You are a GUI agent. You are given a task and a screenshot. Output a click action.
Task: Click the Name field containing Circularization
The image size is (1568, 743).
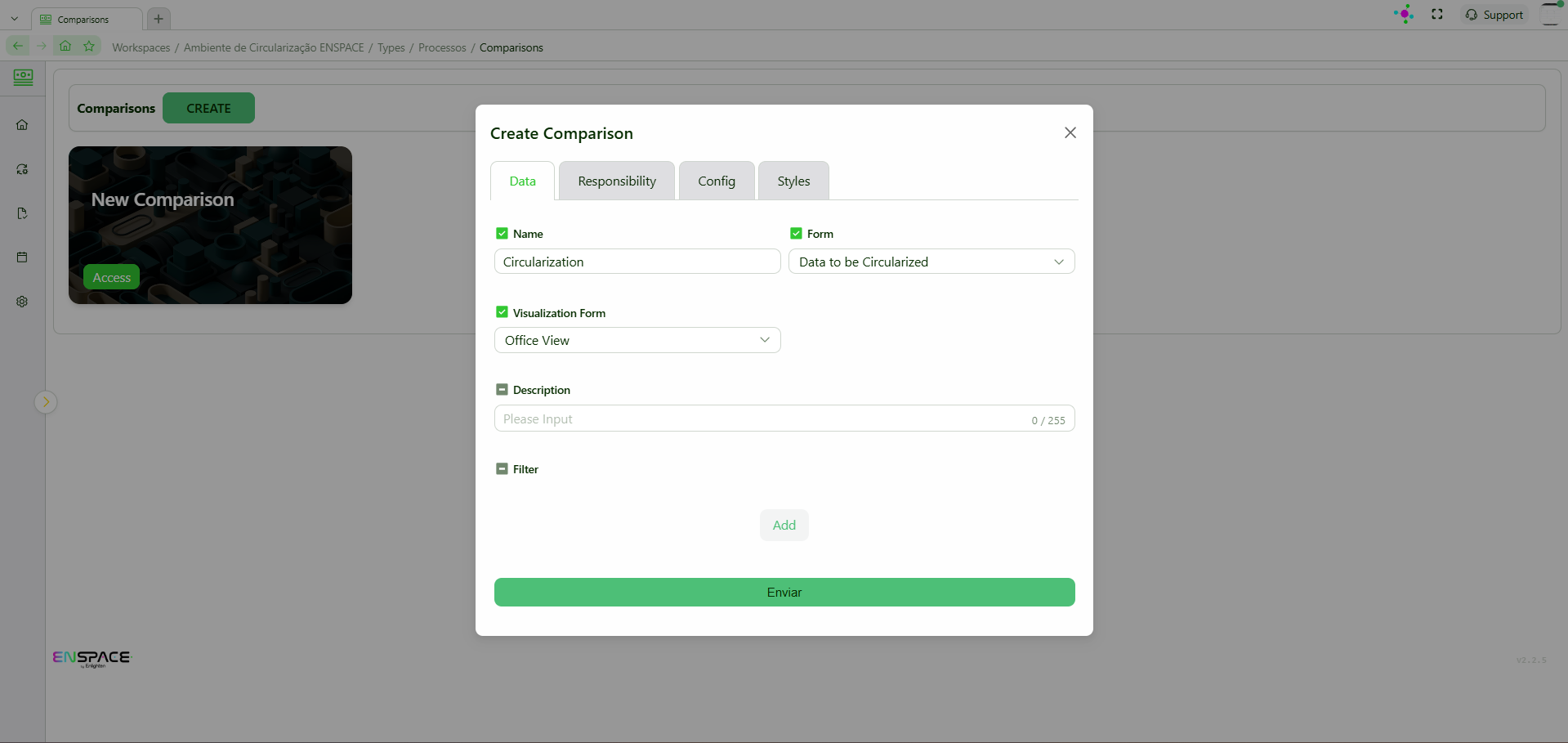pyautogui.click(x=637, y=262)
